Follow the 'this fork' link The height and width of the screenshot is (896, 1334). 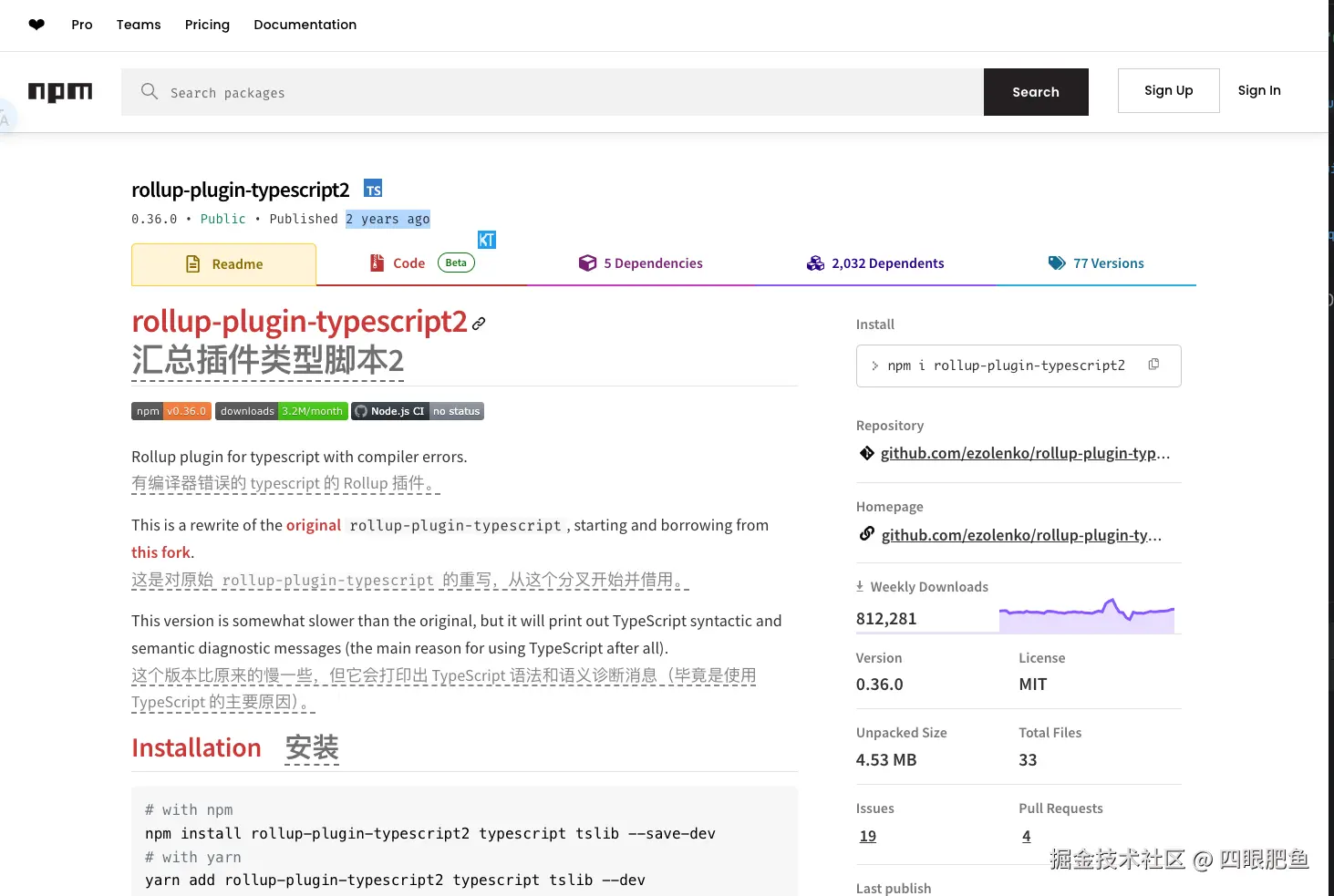(160, 552)
